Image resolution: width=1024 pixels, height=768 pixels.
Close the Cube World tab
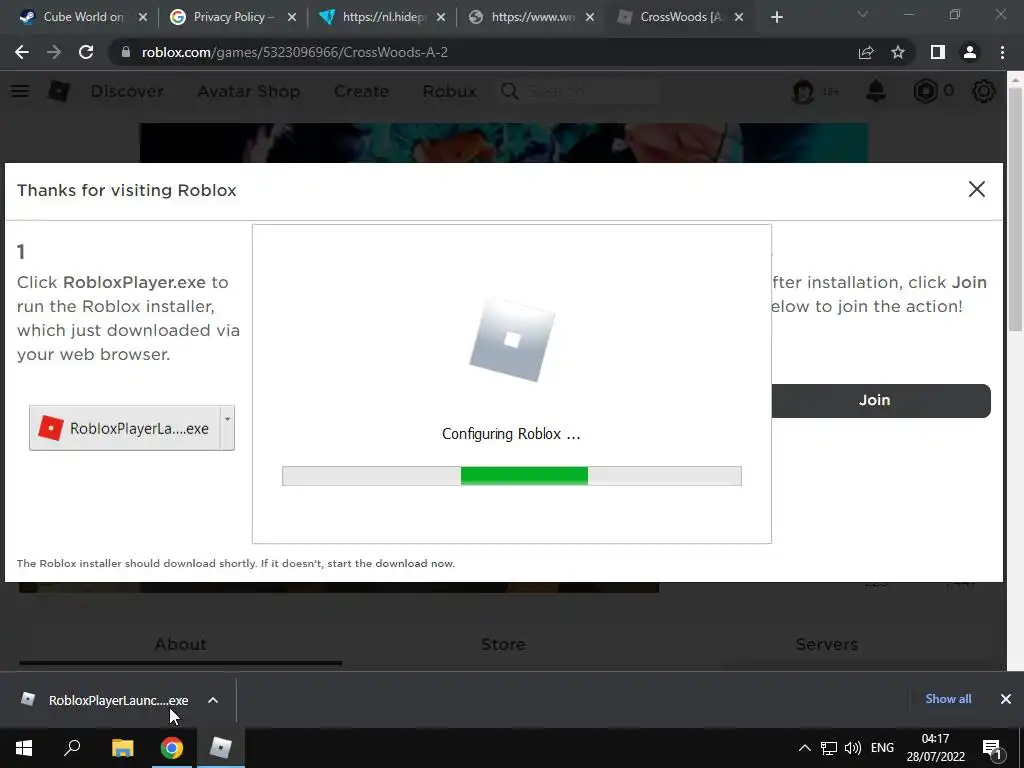point(143,17)
